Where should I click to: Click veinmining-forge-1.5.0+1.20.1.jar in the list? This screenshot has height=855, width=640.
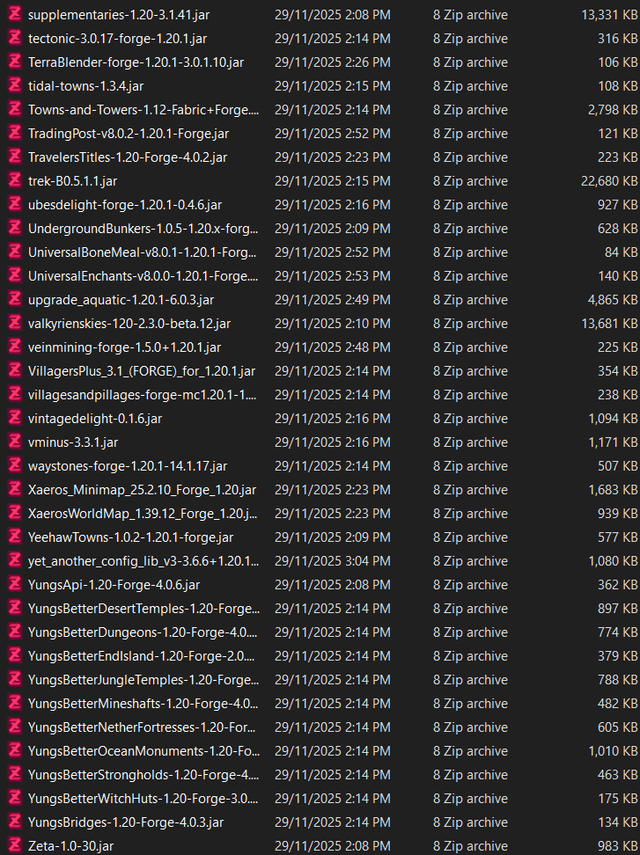point(124,347)
